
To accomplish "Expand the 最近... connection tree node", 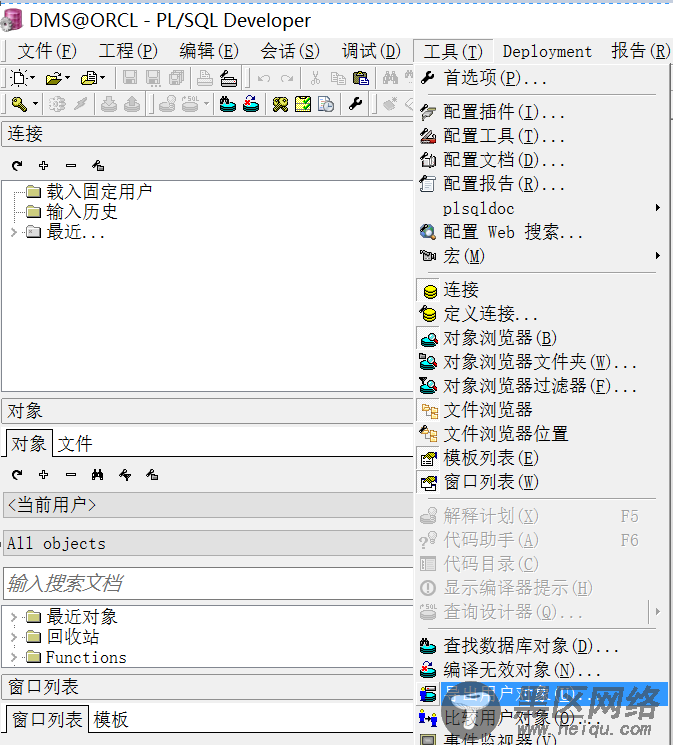I will pos(14,232).
